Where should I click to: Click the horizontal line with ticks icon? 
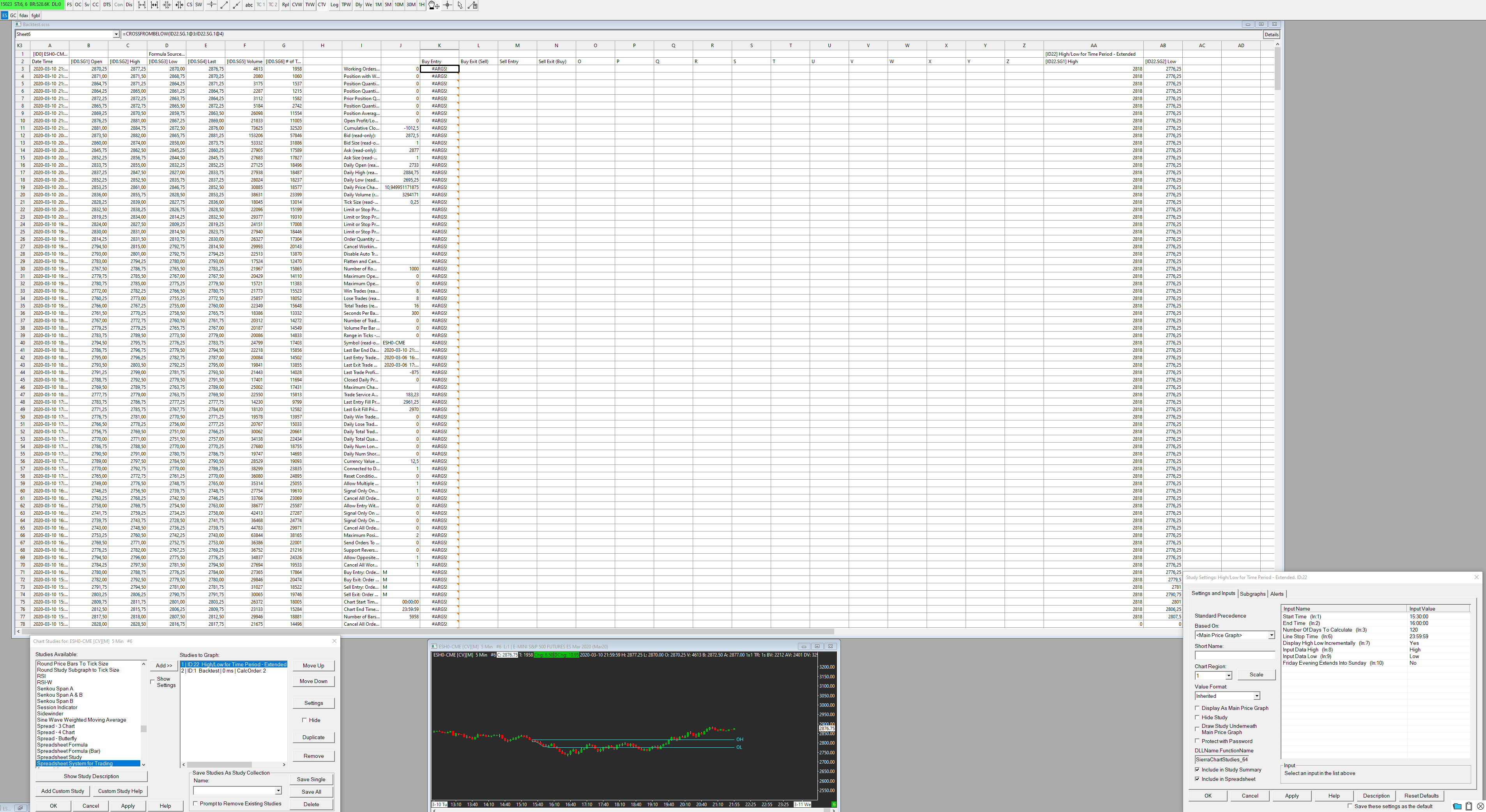pyautogui.click(x=211, y=5)
